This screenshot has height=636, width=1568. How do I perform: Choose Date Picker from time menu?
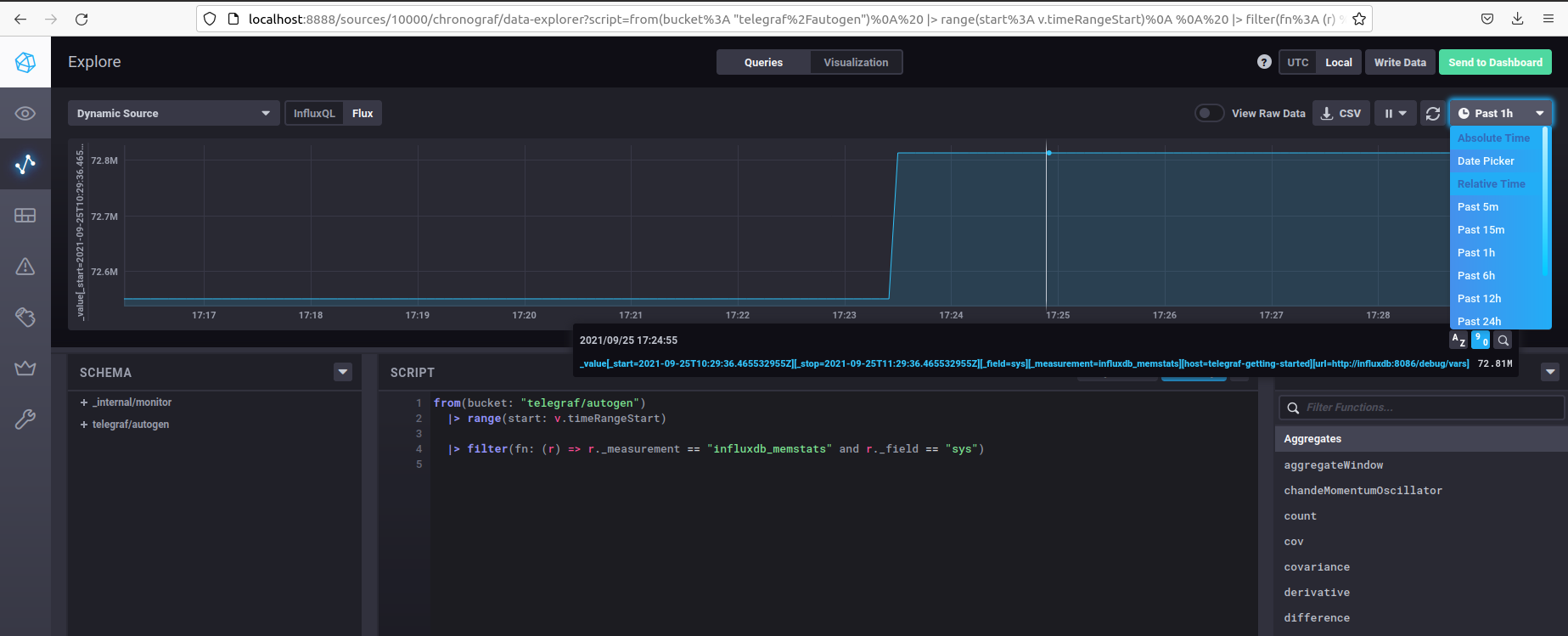point(1496,161)
